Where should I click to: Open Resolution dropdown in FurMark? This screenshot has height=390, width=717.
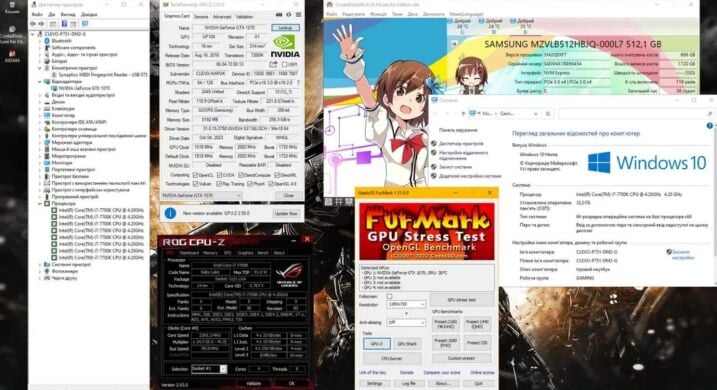click(406, 305)
